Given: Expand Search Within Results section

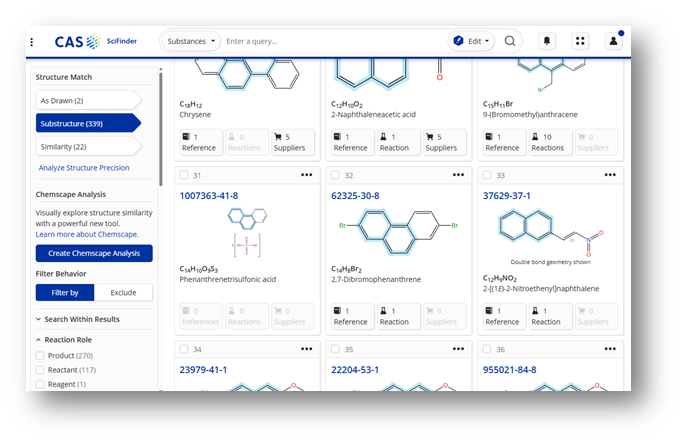Looking at the screenshot, I should point(78,319).
